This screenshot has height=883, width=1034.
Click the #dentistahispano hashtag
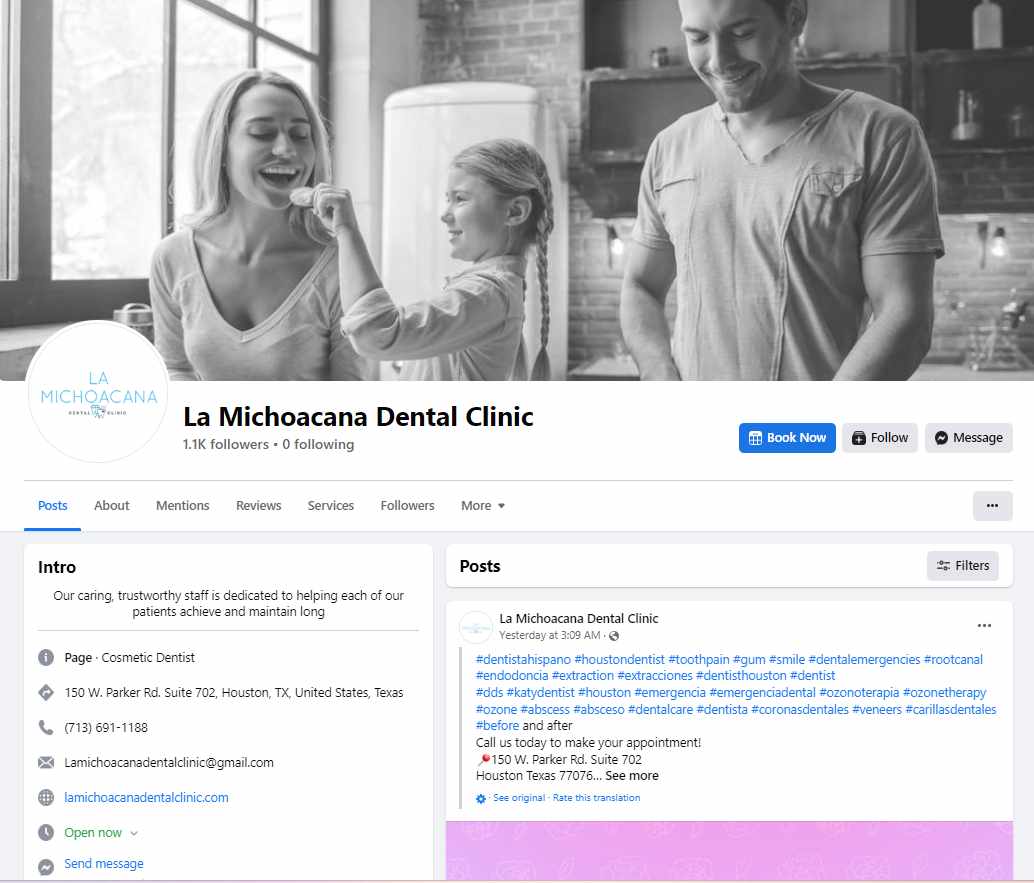(x=524, y=659)
